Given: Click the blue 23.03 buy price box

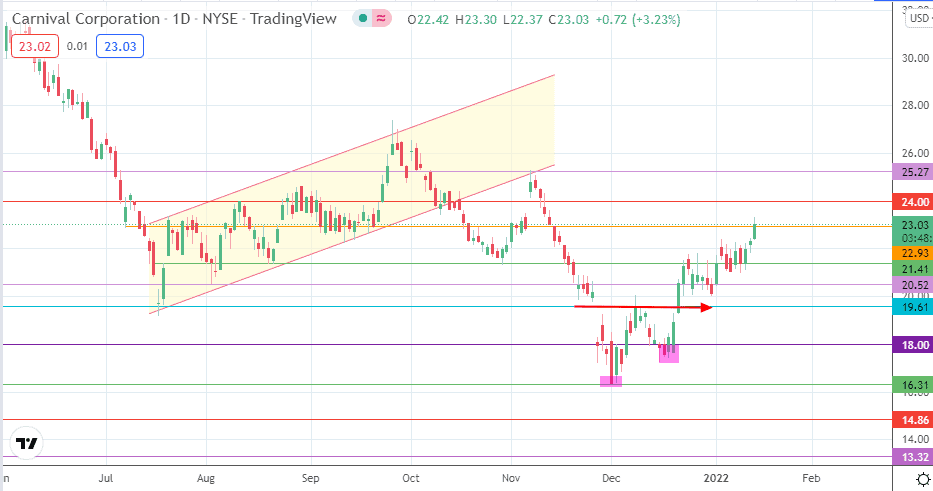Looking at the screenshot, I should [120, 46].
